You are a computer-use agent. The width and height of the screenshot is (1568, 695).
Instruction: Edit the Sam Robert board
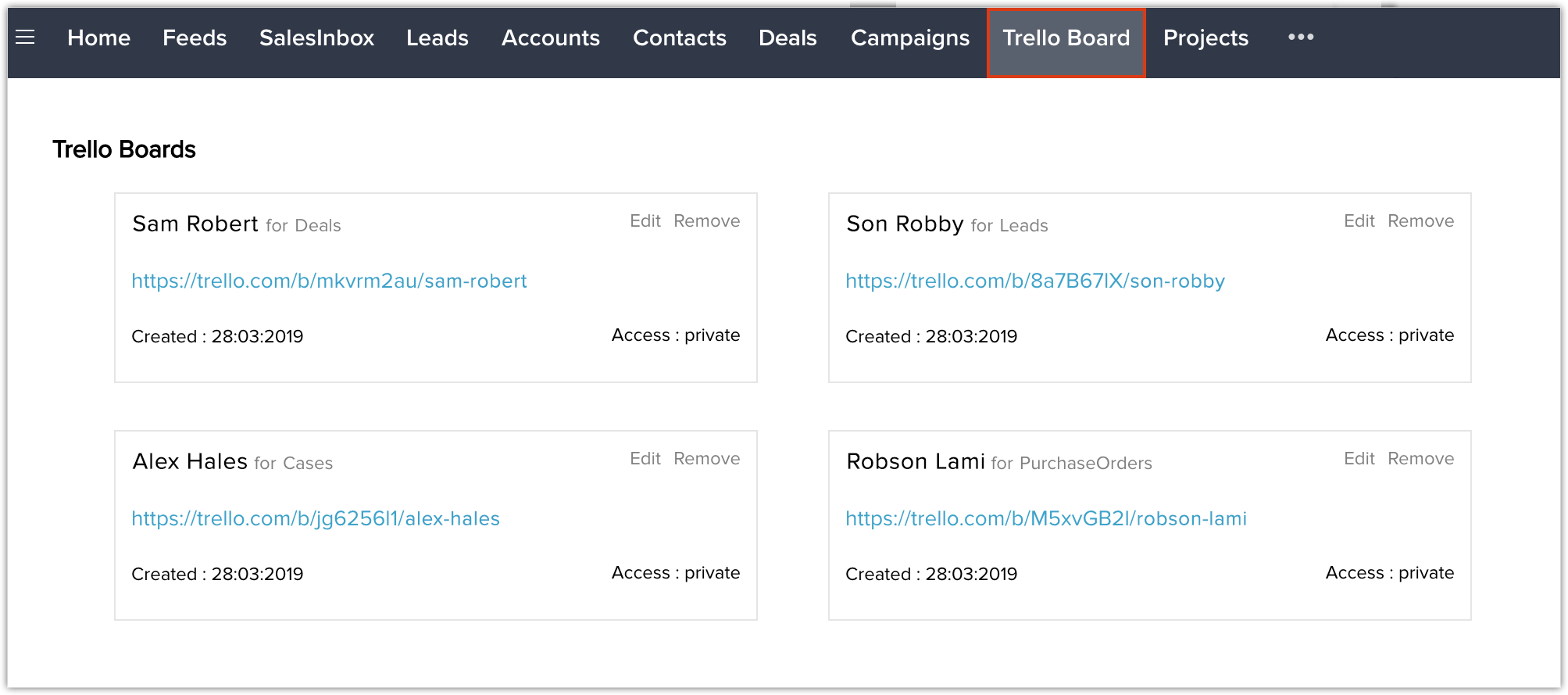coord(645,221)
